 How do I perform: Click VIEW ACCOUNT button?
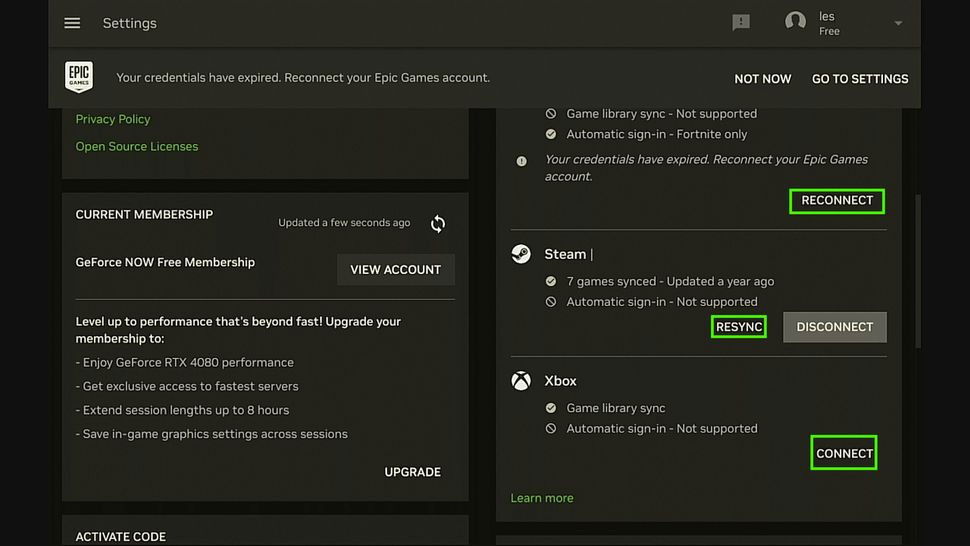(x=396, y=270)
